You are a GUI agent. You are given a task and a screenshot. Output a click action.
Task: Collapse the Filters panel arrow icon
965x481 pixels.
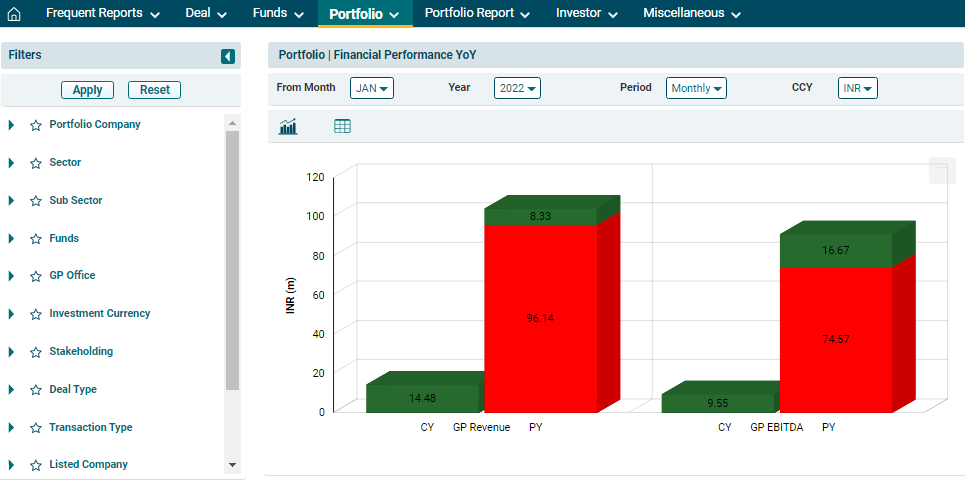coord(228,57)
